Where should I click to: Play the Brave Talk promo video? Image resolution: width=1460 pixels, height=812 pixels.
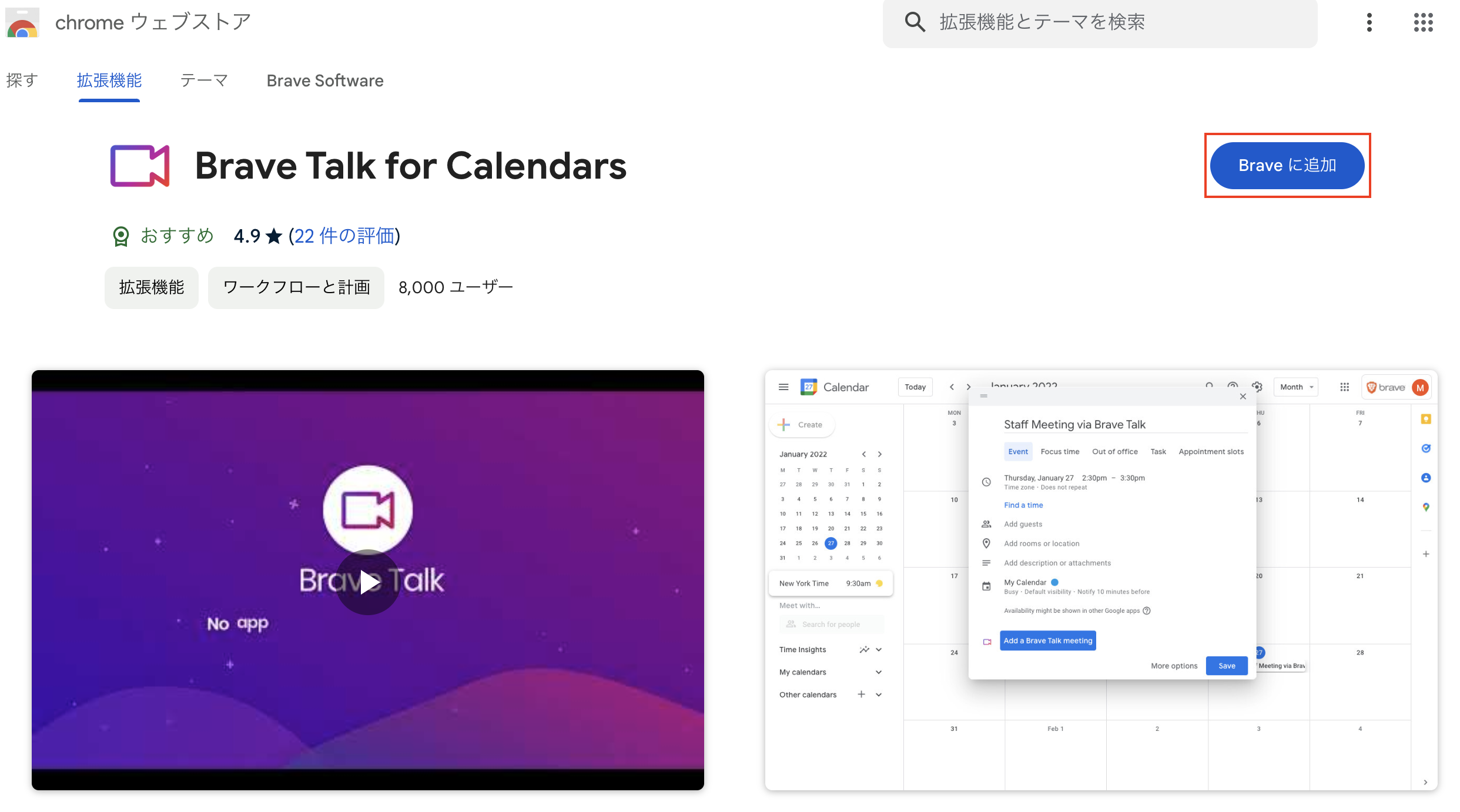coord(368,582)
